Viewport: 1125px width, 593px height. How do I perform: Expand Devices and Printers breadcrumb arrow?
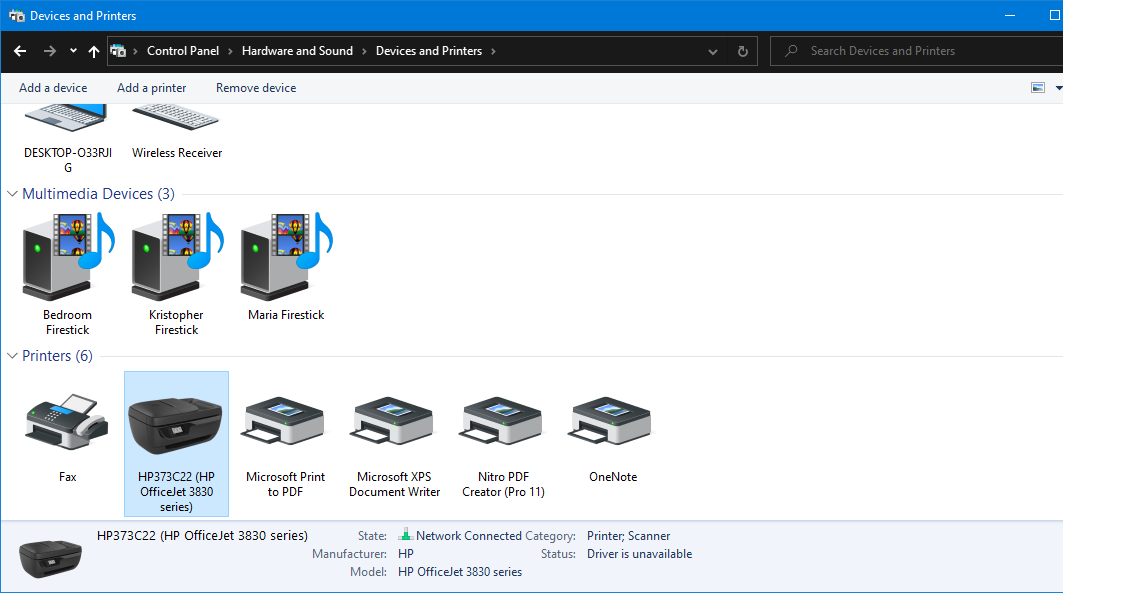click(x=493, y=52)
